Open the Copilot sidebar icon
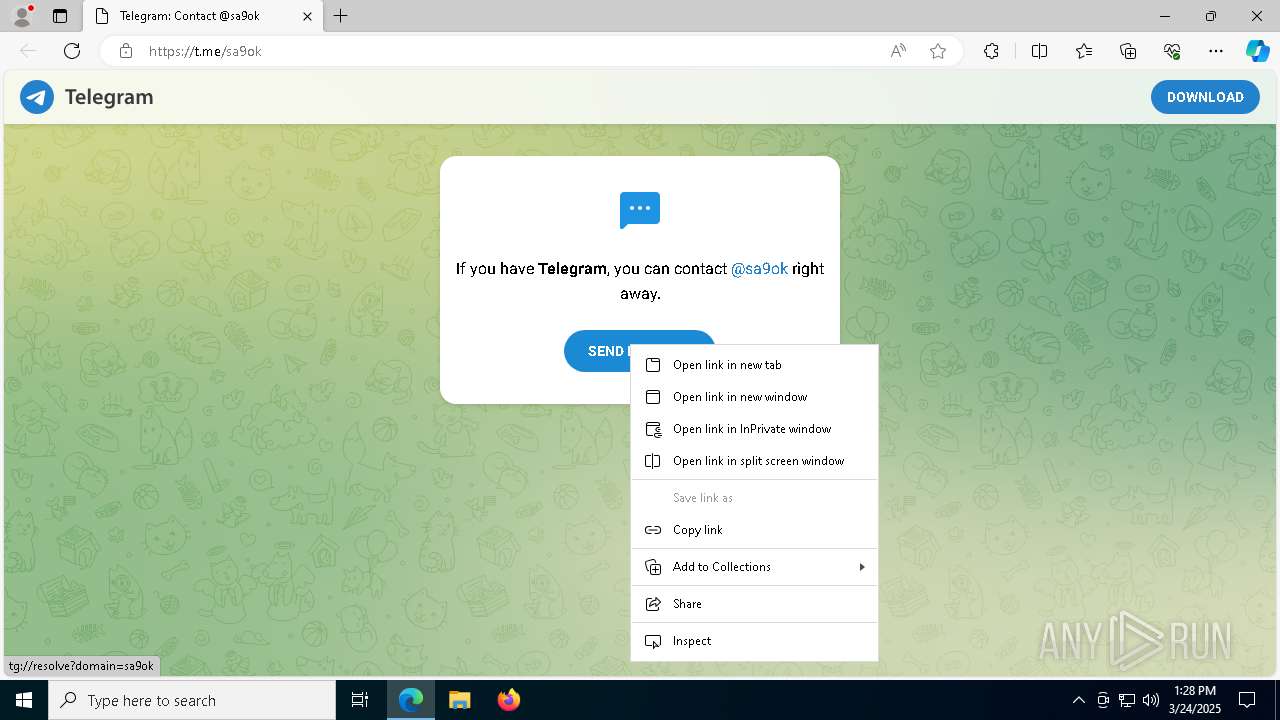 (1257, 51)
